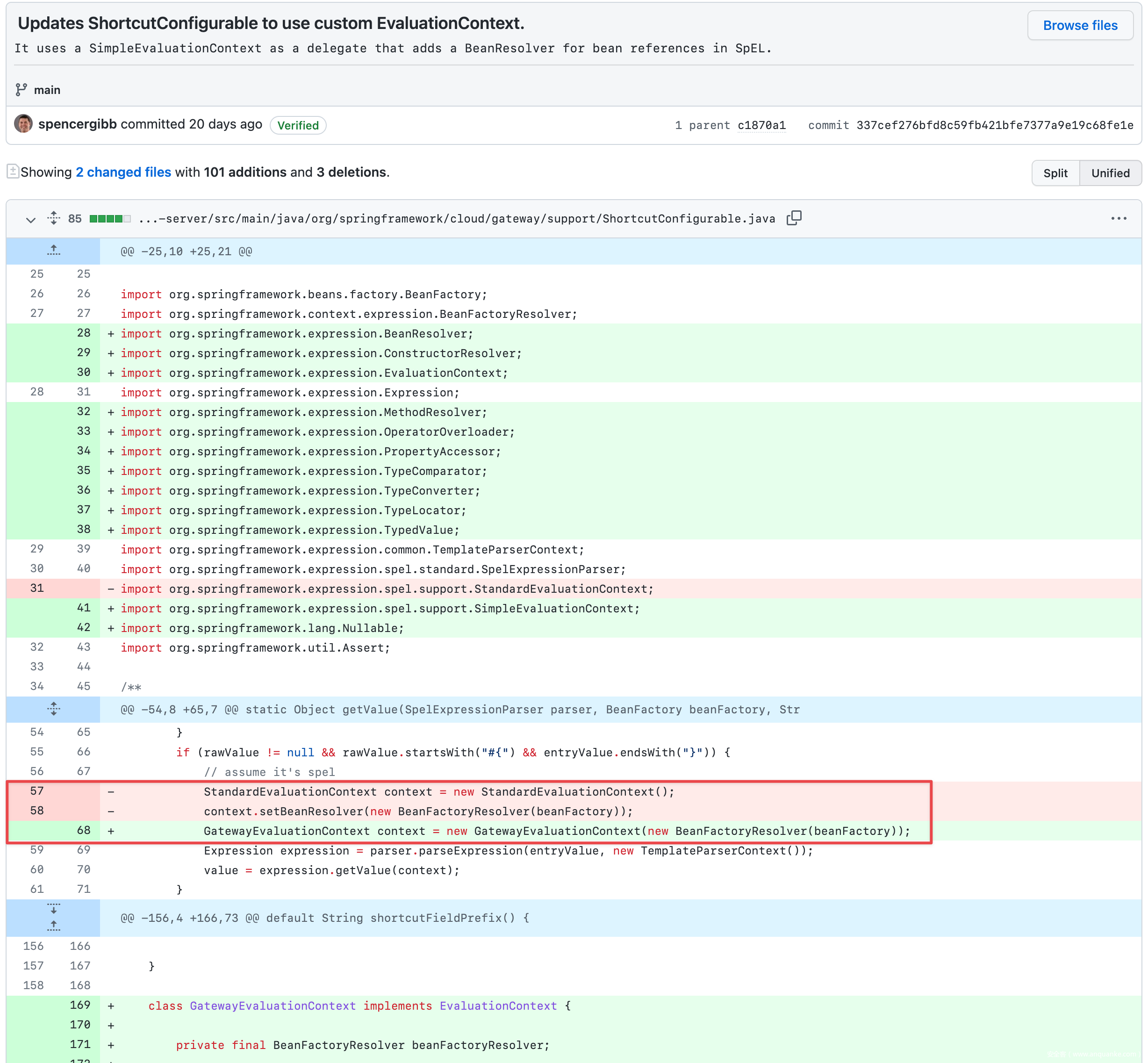The width and height of the screenshot is (1148, 1063).
Task: Click the Verified signature badge
Action: pos(297,125)
